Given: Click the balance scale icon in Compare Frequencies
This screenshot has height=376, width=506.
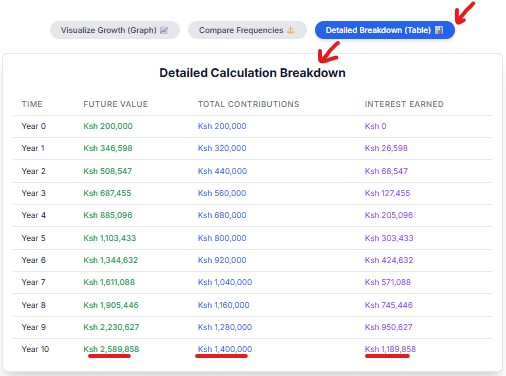Looking at the screenshot, I should (x=291, y=30).
